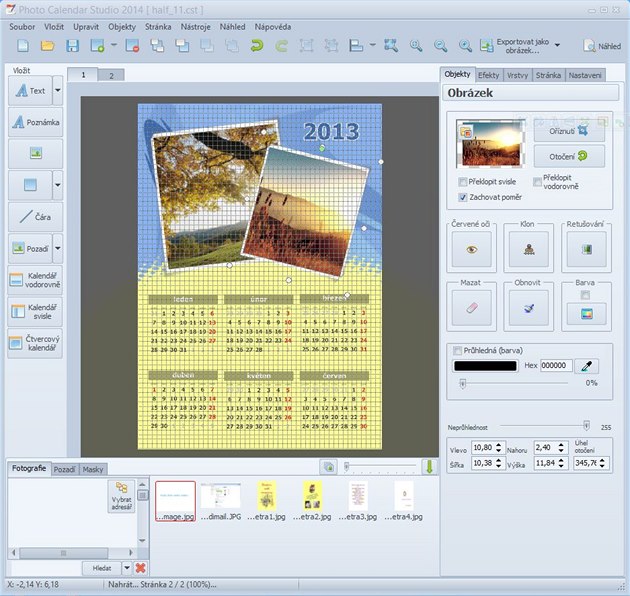Delete the page with red-minus icon
This screenshot has width=630, height=596.
tap(132, 46)
